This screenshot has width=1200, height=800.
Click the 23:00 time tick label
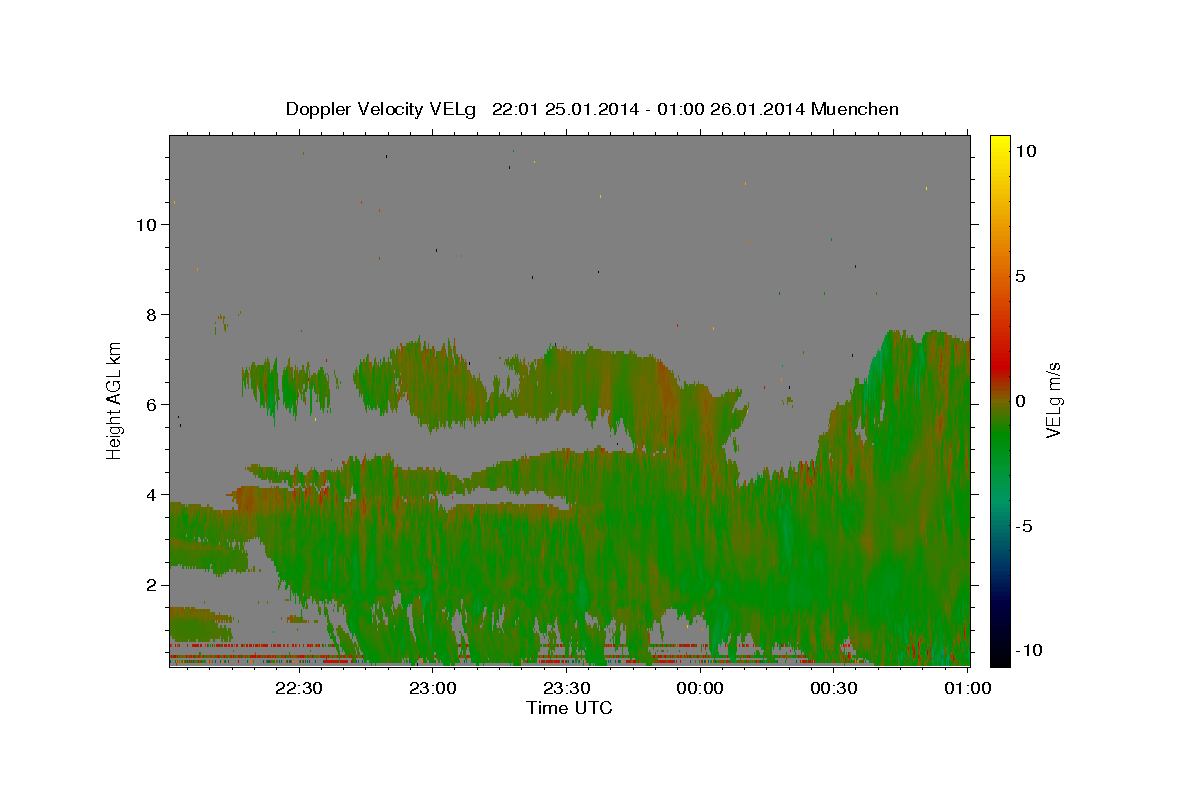(433, 688)
